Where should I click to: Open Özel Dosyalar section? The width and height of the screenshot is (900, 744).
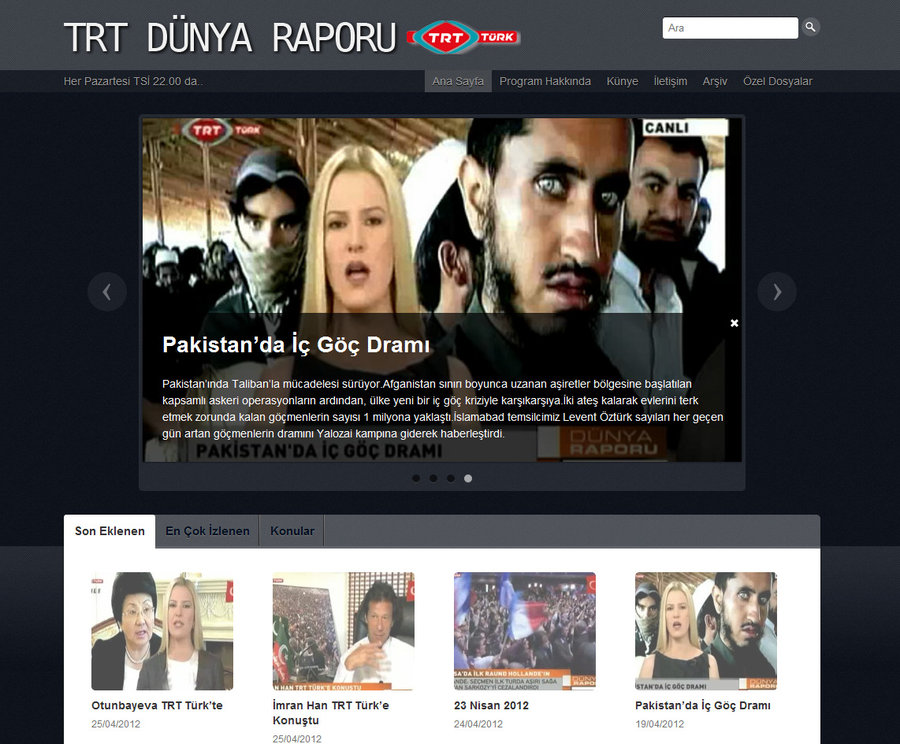777,81
